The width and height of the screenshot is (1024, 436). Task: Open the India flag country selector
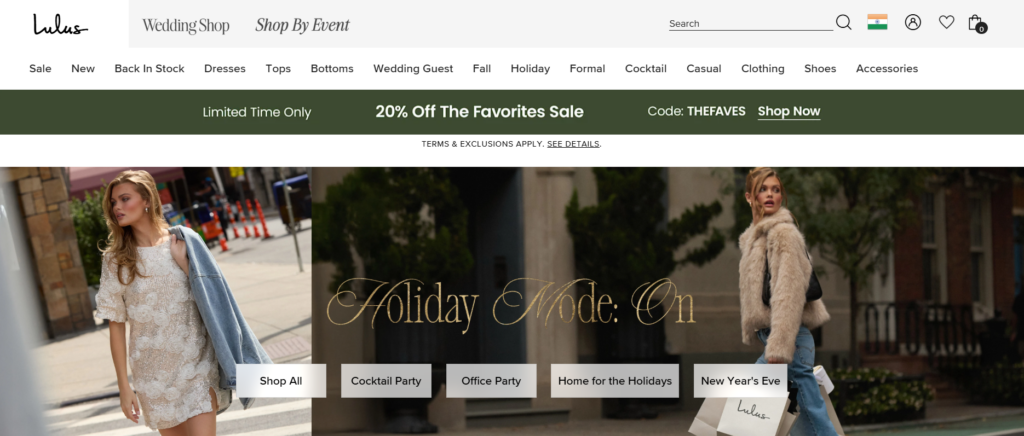877,22
